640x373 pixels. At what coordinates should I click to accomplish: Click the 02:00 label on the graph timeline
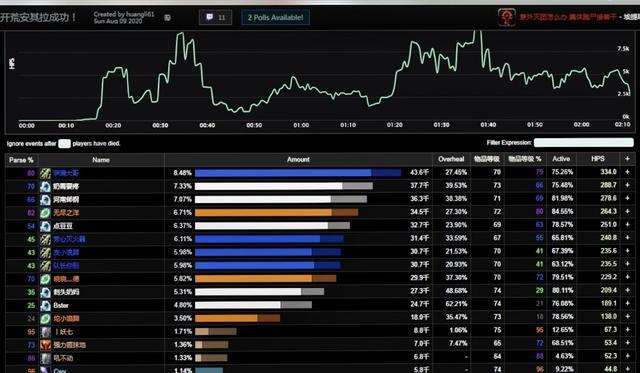click(x=582, y=124)
